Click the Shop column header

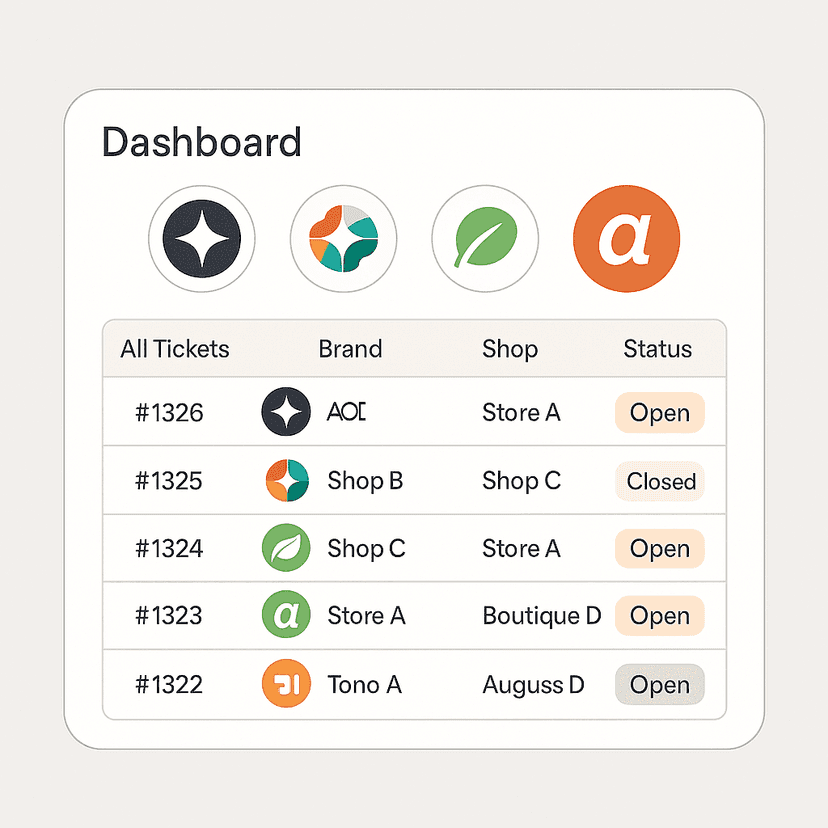pyautogui.click(x=510, y=349)
